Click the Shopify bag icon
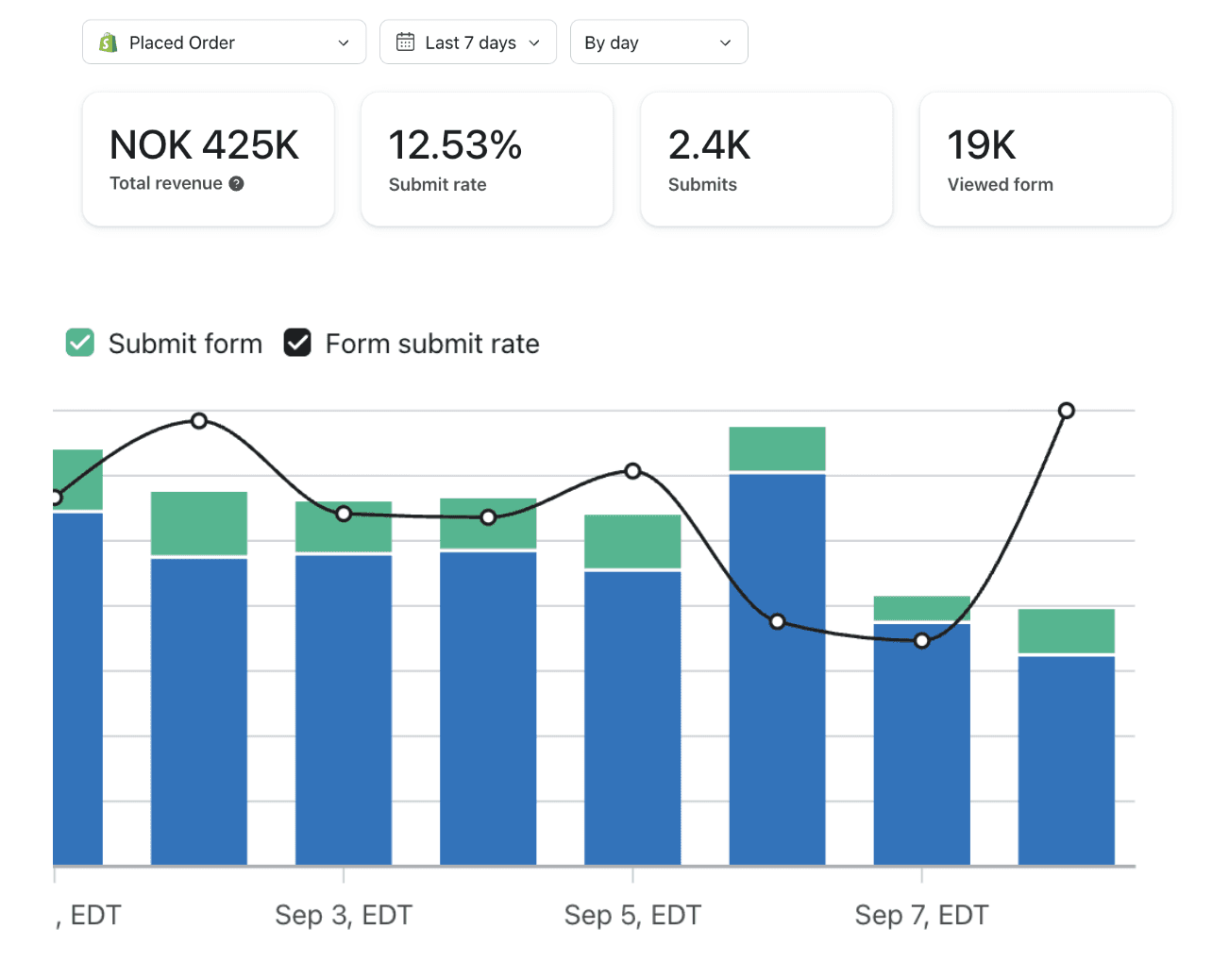 pos(109,42)
